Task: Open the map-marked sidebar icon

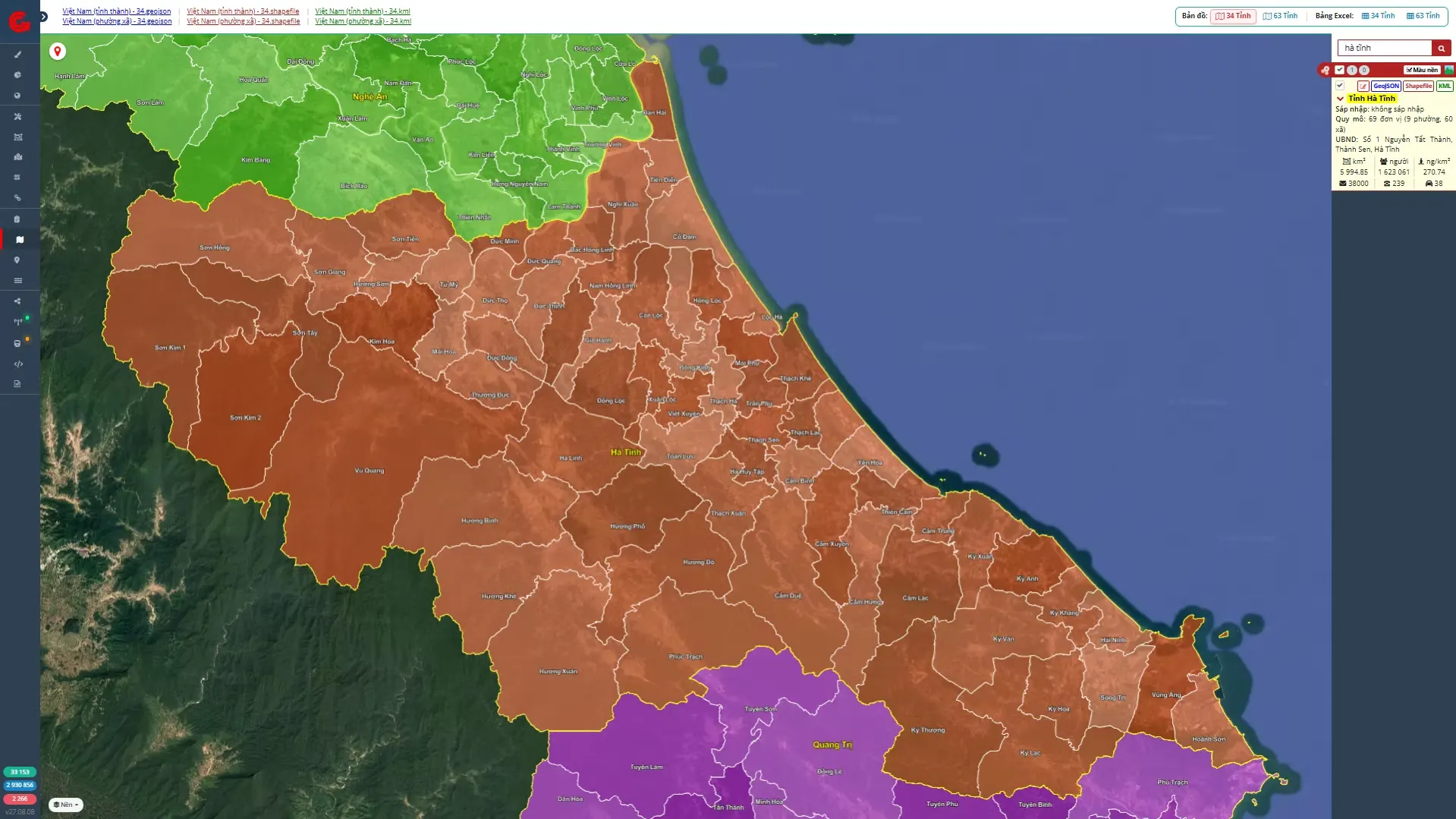Action: pos(17,157)
